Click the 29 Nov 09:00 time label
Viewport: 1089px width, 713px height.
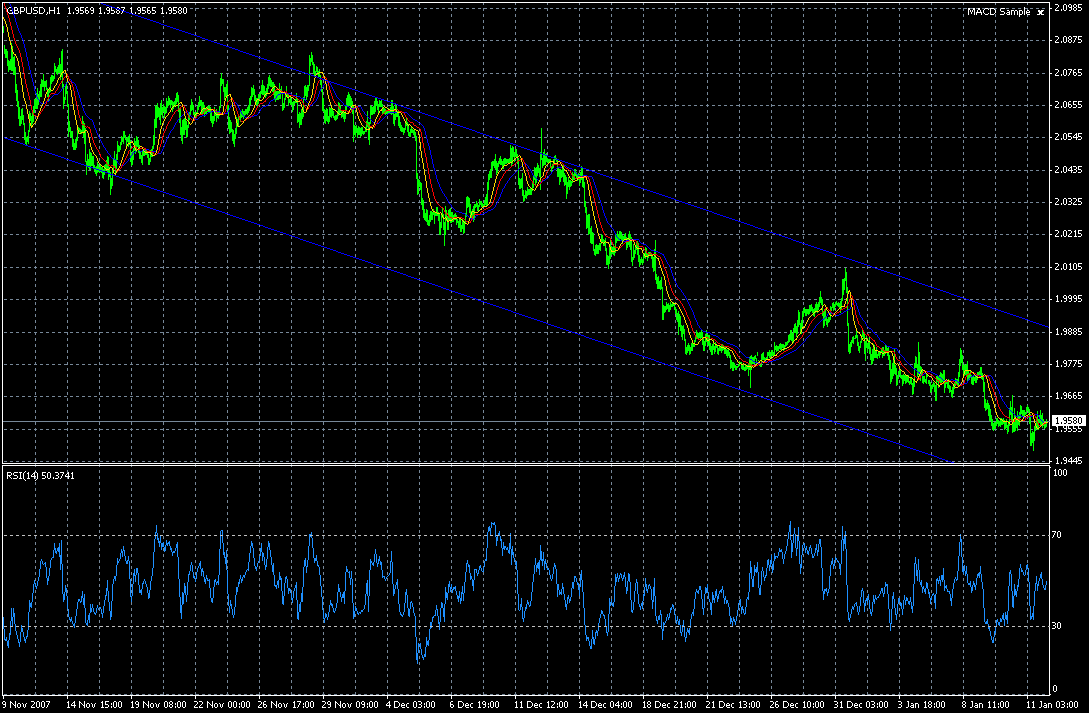tap(351, 705)
